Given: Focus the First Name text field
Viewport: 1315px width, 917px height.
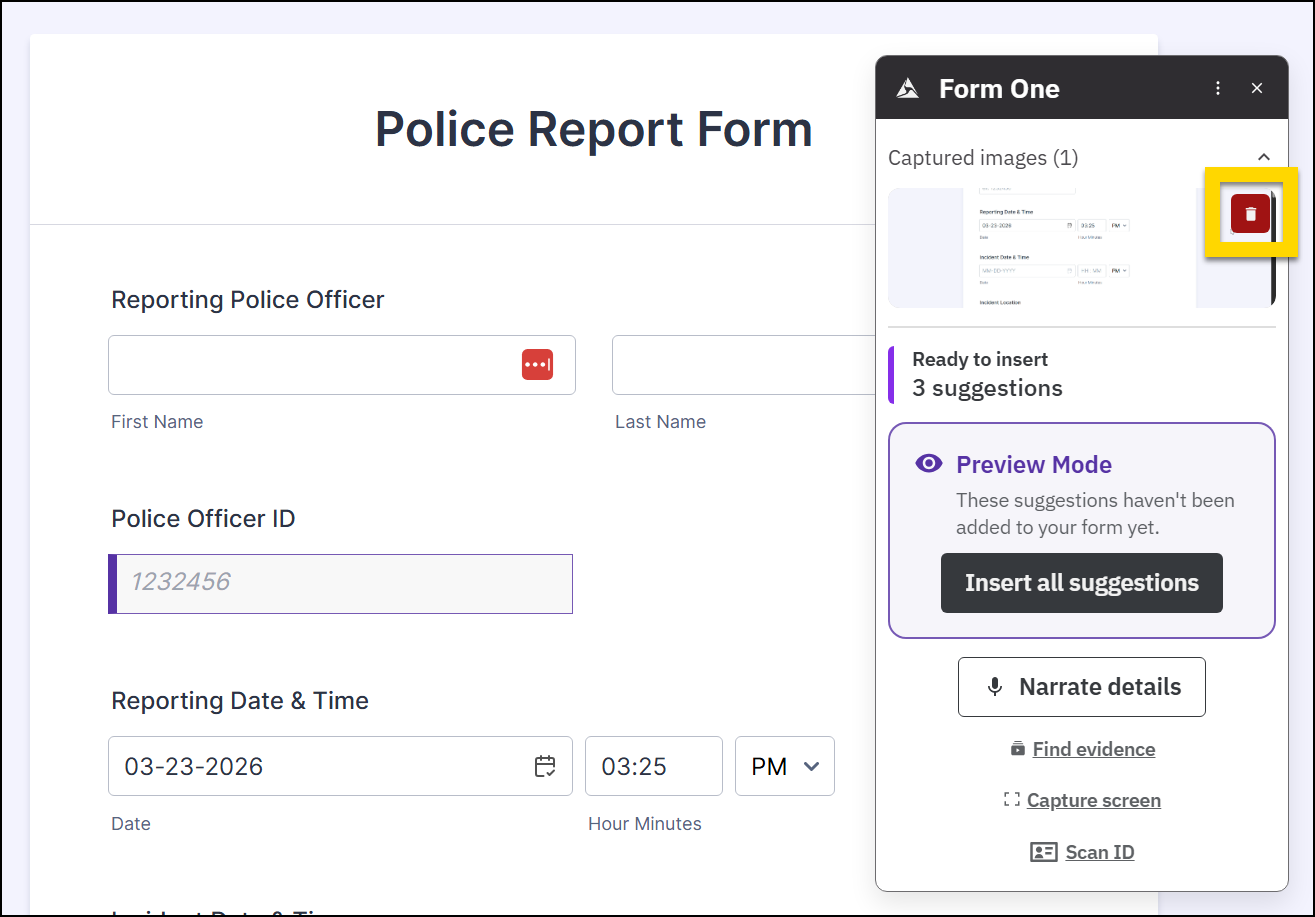Looking at the screenshot, I should point(310,365).
